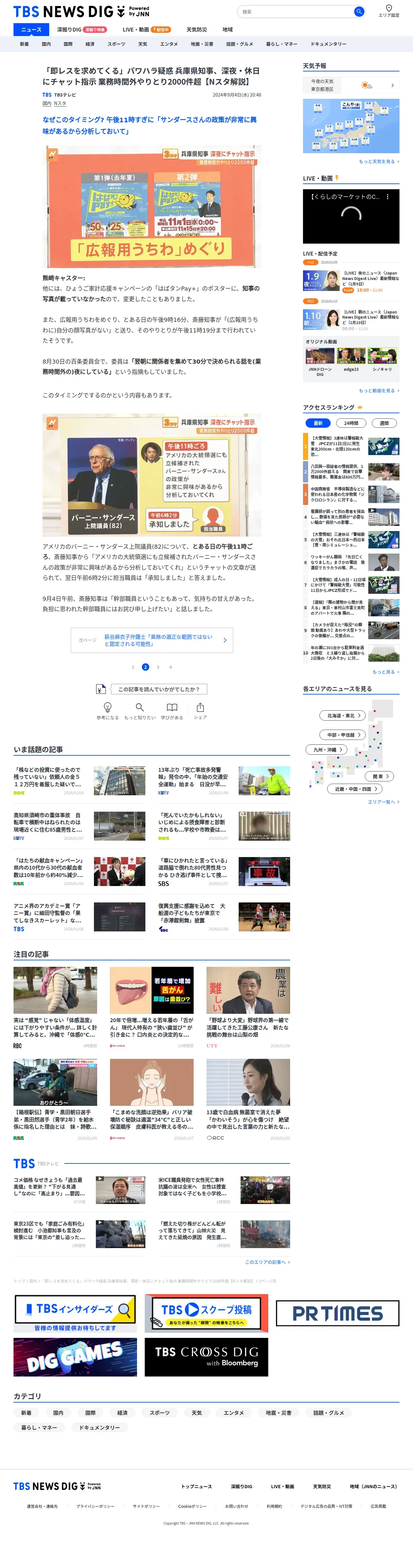Open the 国際 sub-navigation item
Screen dimensions: 413x1568
tap(68, 44)
